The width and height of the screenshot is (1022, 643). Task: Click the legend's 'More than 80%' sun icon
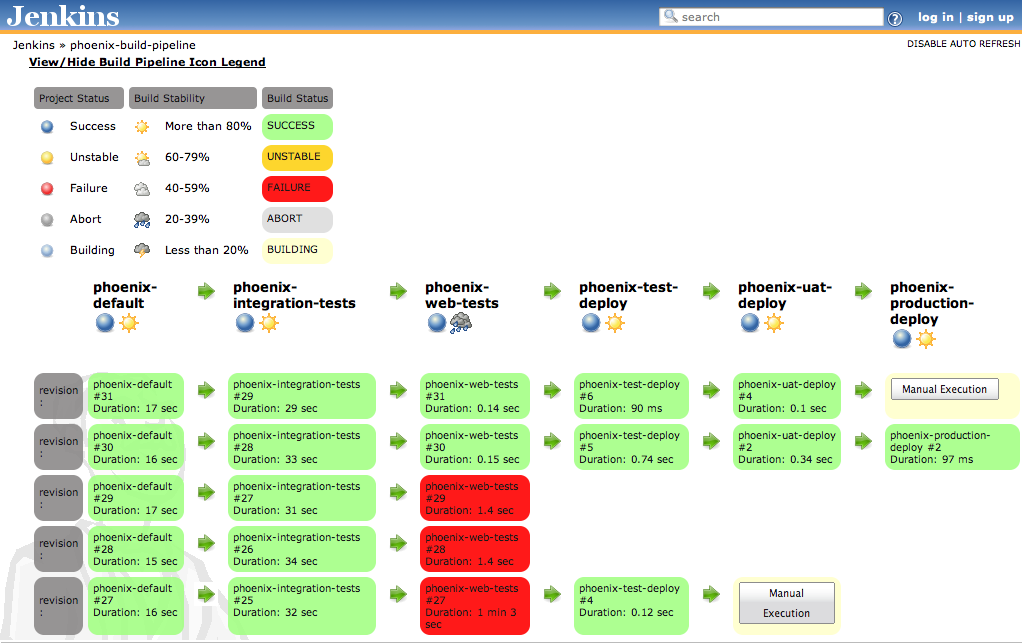pyautogui.click(x=142, y=126)
